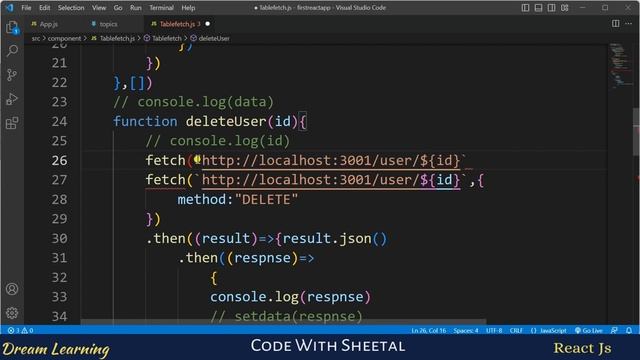This screenshot has height=360, width=640.
Task: Click the Spaces: 4 indentation setting
Action: click(466, 330)
